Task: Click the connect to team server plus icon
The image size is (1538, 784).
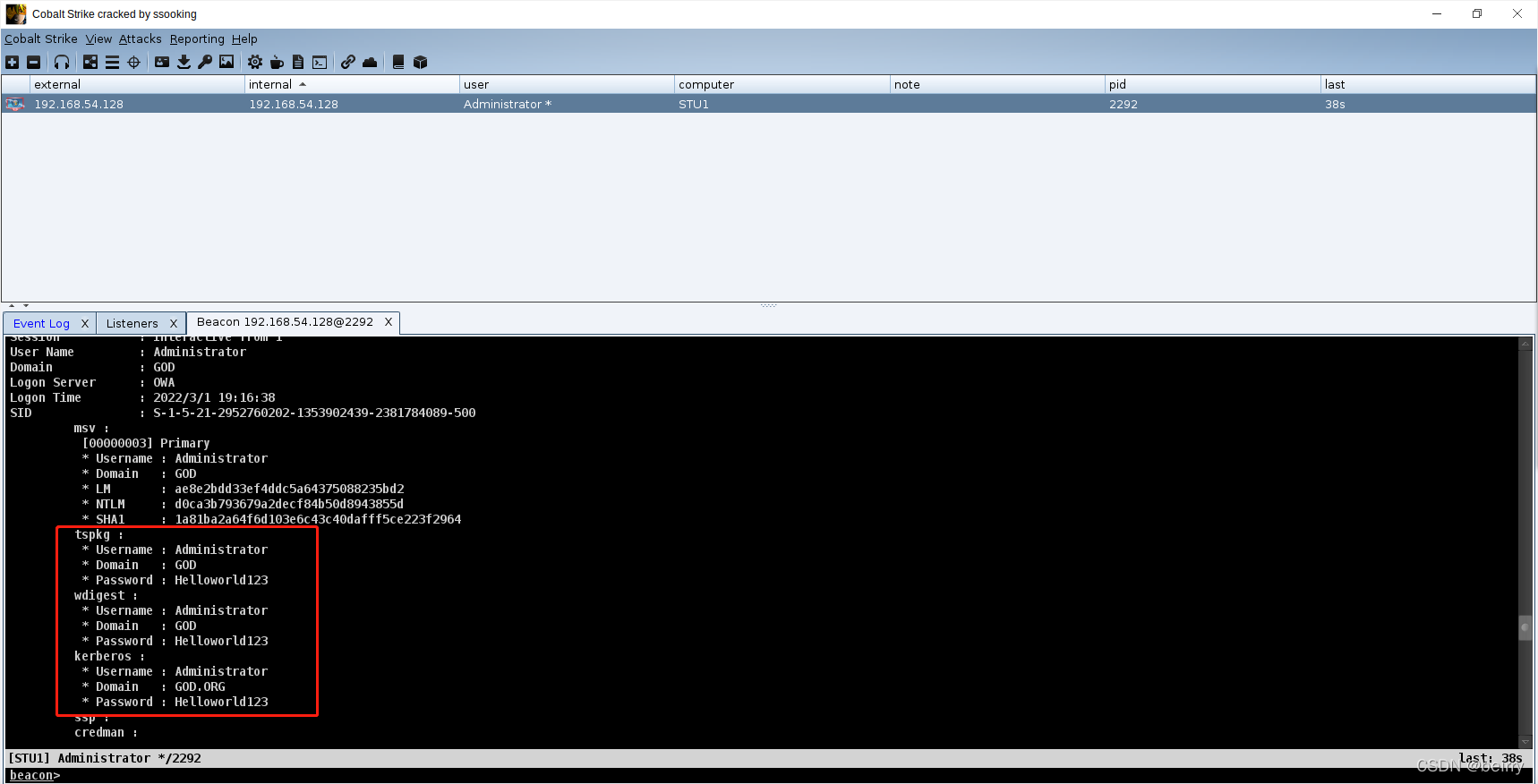Action: coord(13,62)
